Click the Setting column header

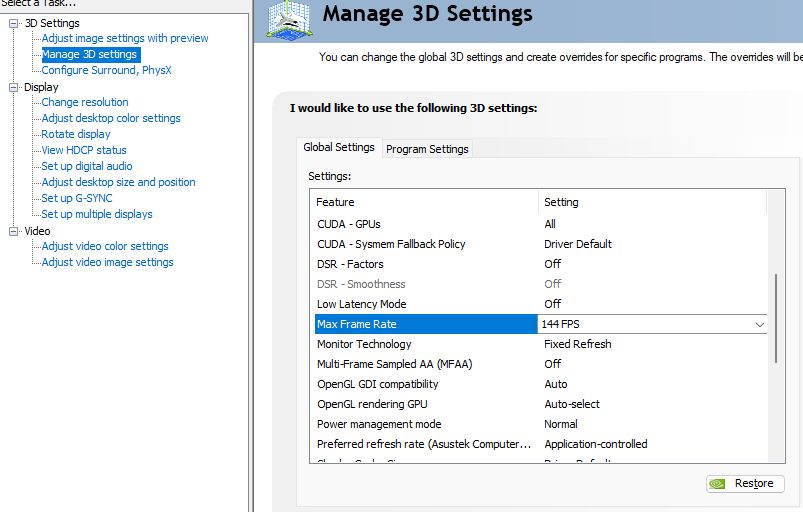(x=652, y=202)
